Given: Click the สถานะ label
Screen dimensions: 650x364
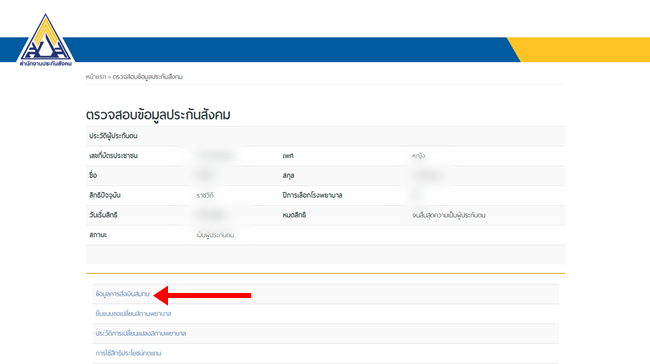Looking at the screenshot, I should click(98, 235).
